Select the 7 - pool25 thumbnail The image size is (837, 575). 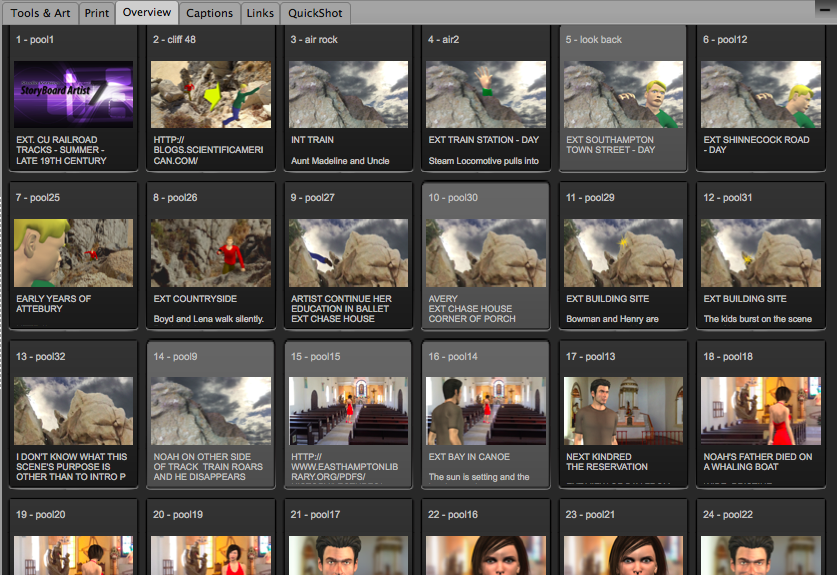(74, 253)
